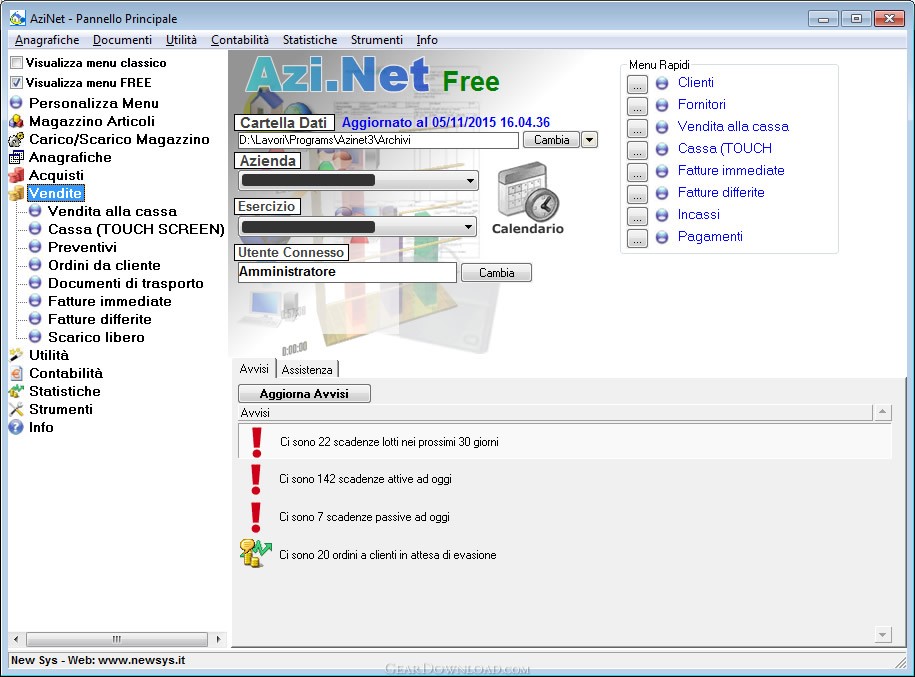The image size is (915, 677).
Task: Click the Carico/Scarico Magazzino gear icon
Action: tap(16, 139)
